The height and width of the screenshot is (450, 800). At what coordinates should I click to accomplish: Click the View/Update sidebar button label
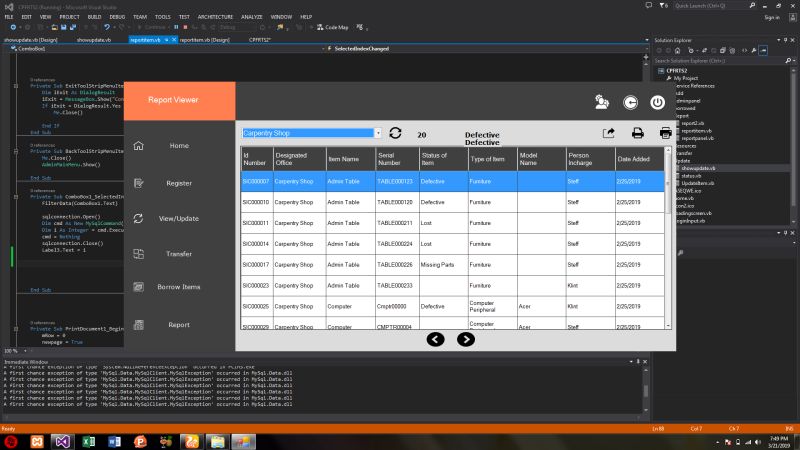pos(179,218)
